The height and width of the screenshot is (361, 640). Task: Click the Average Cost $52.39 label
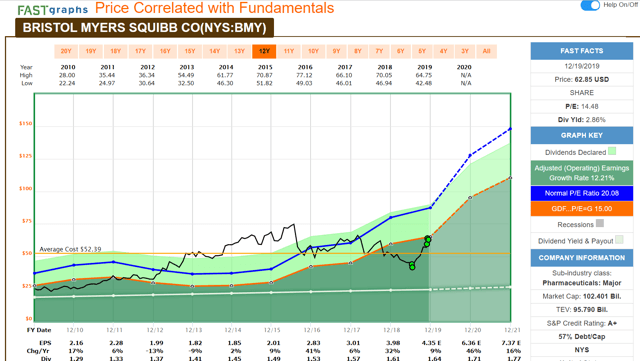(70, 249)
